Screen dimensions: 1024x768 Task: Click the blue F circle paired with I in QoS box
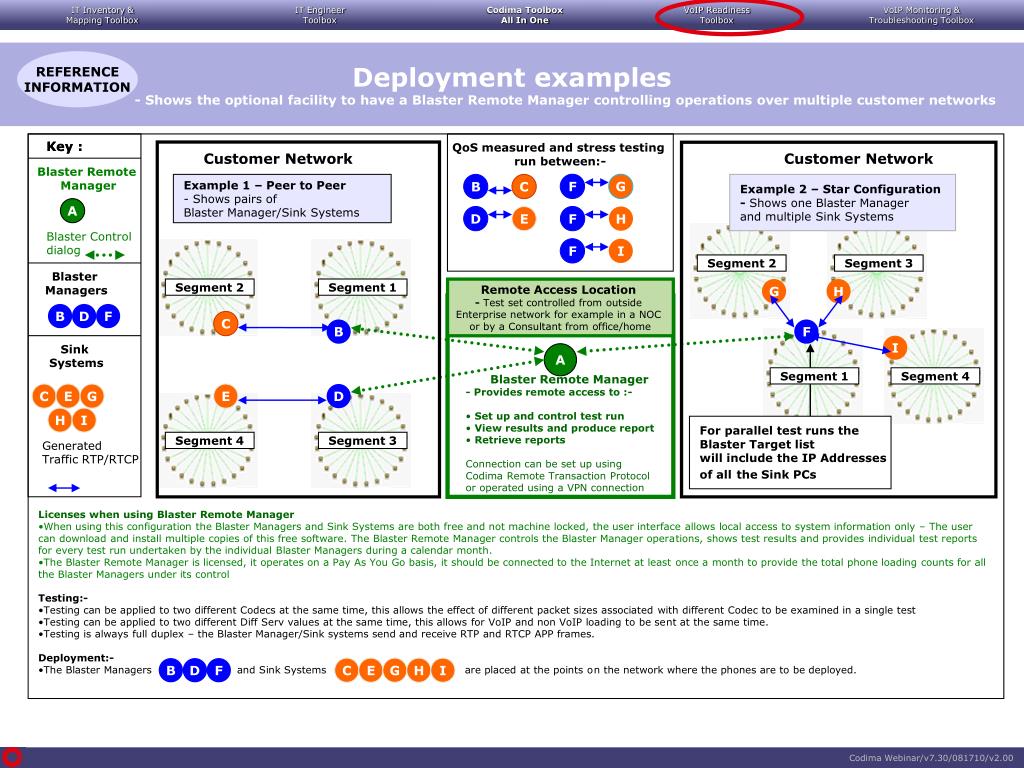[573, 251]
